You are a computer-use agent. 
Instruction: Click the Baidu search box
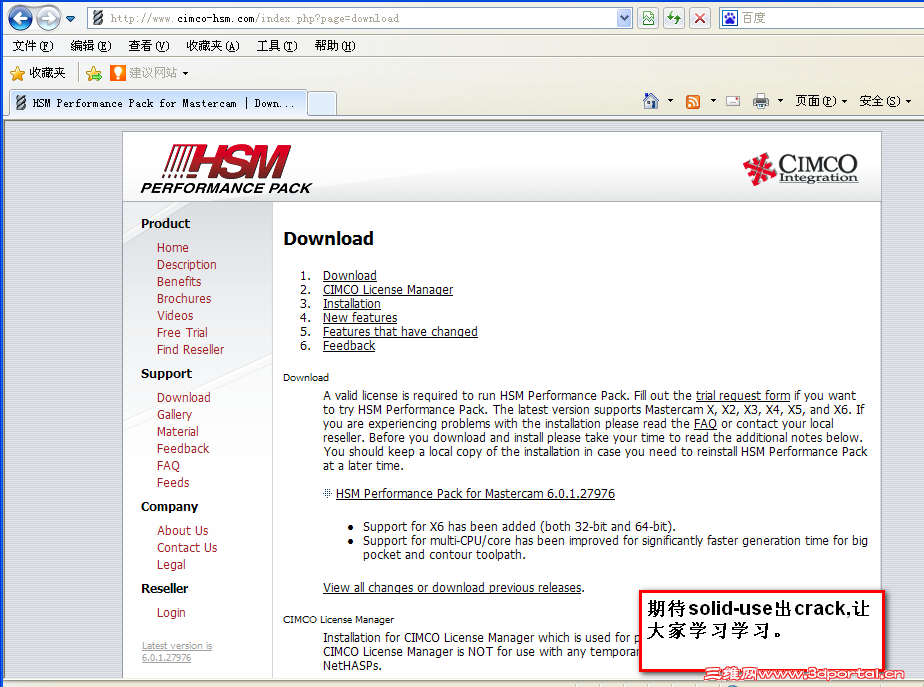tap(831, 18)
